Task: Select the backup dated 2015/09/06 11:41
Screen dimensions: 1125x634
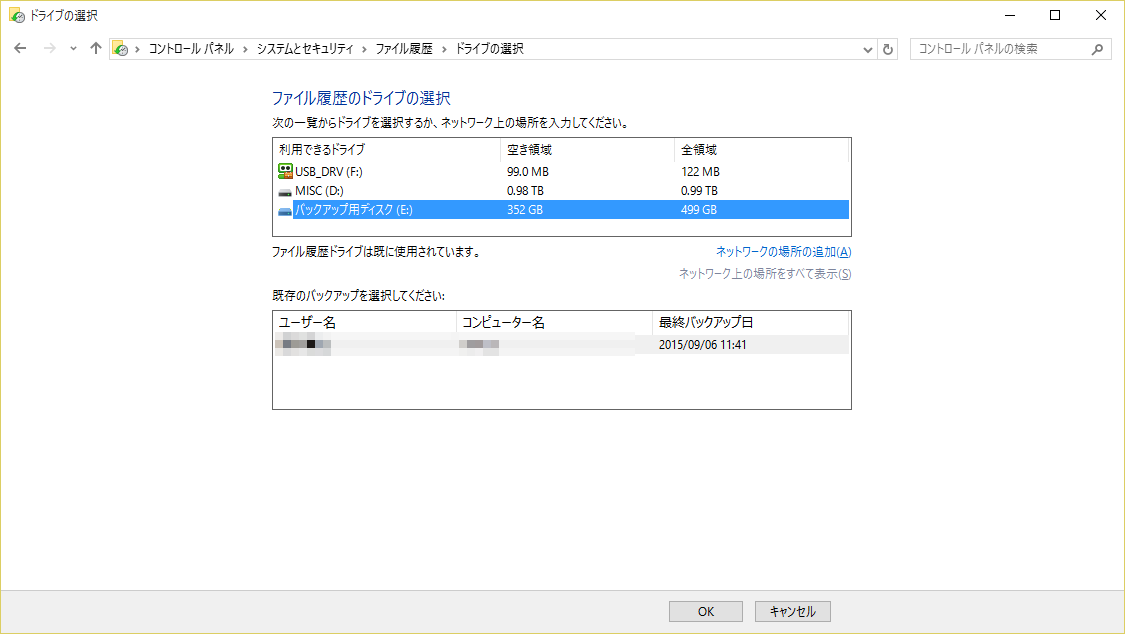Action: pos(703,345)
